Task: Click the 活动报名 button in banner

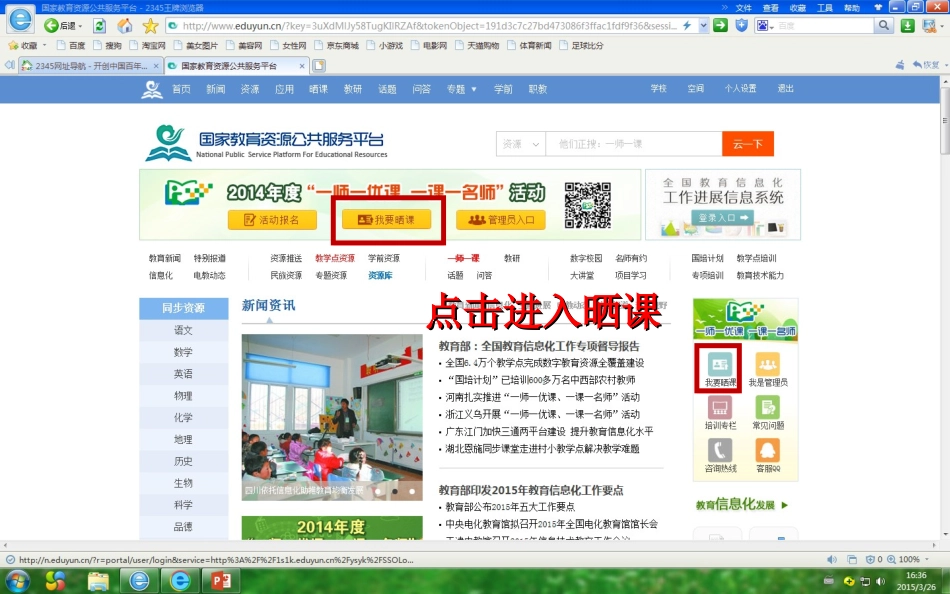Action: 272,219
